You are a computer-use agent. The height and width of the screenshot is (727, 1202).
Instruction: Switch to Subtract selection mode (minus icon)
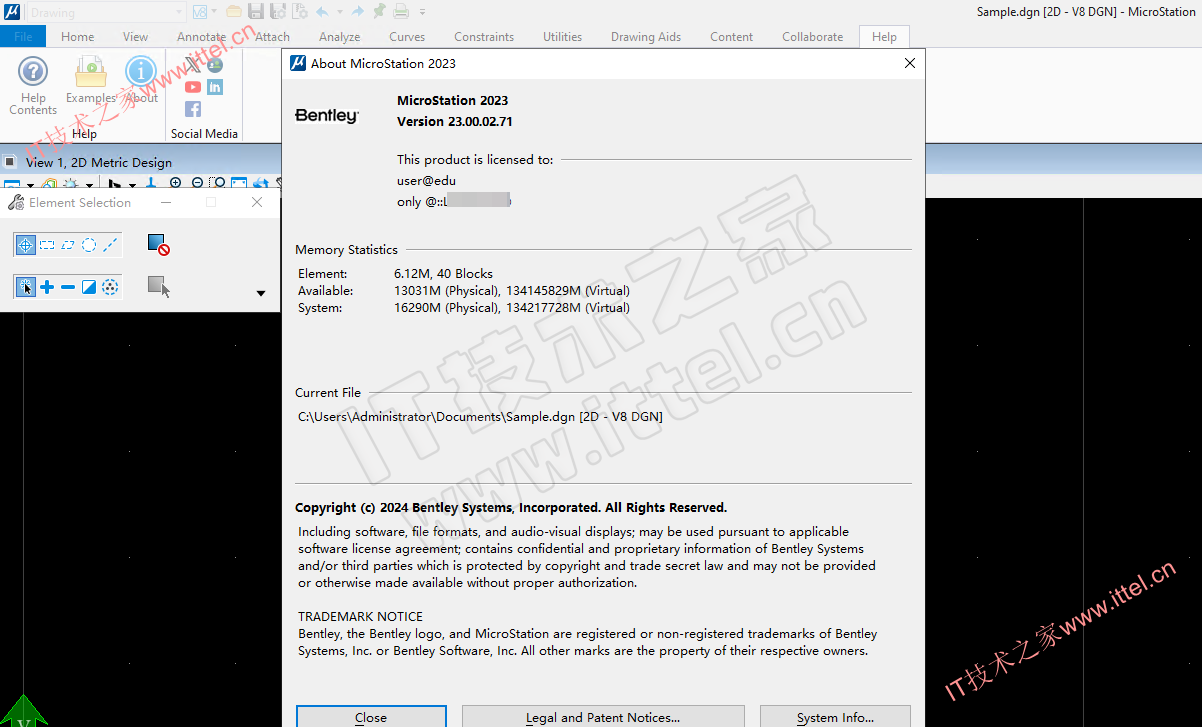68,287
